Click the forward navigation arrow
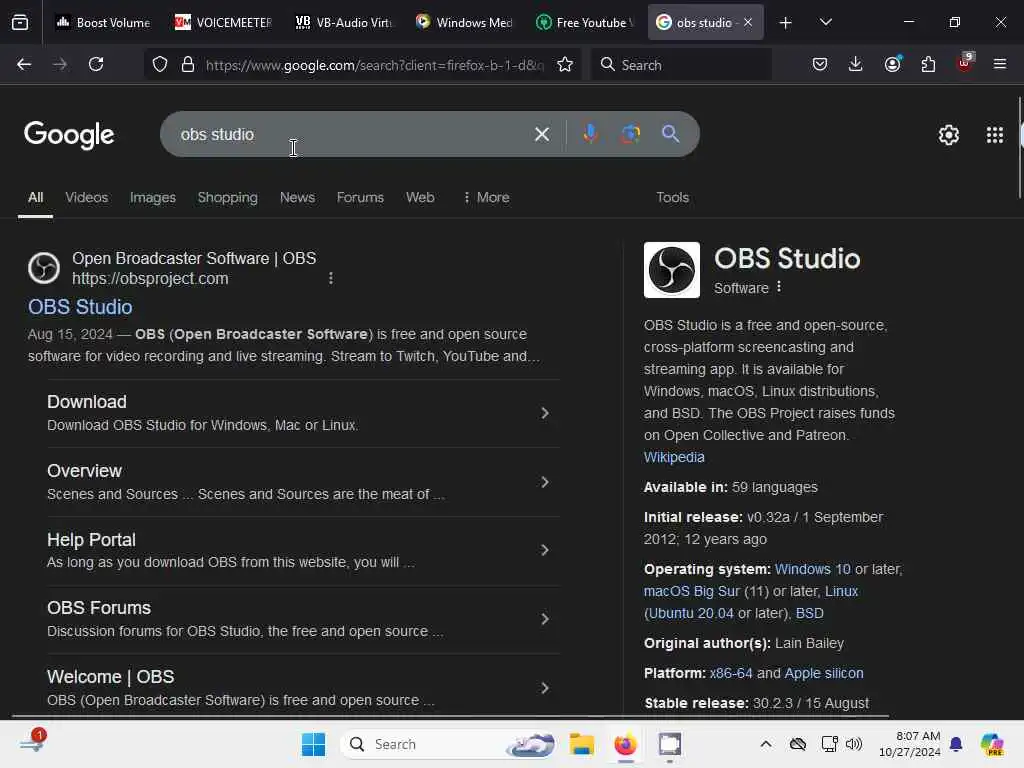 pyautogui.click(x=60, y=64)
